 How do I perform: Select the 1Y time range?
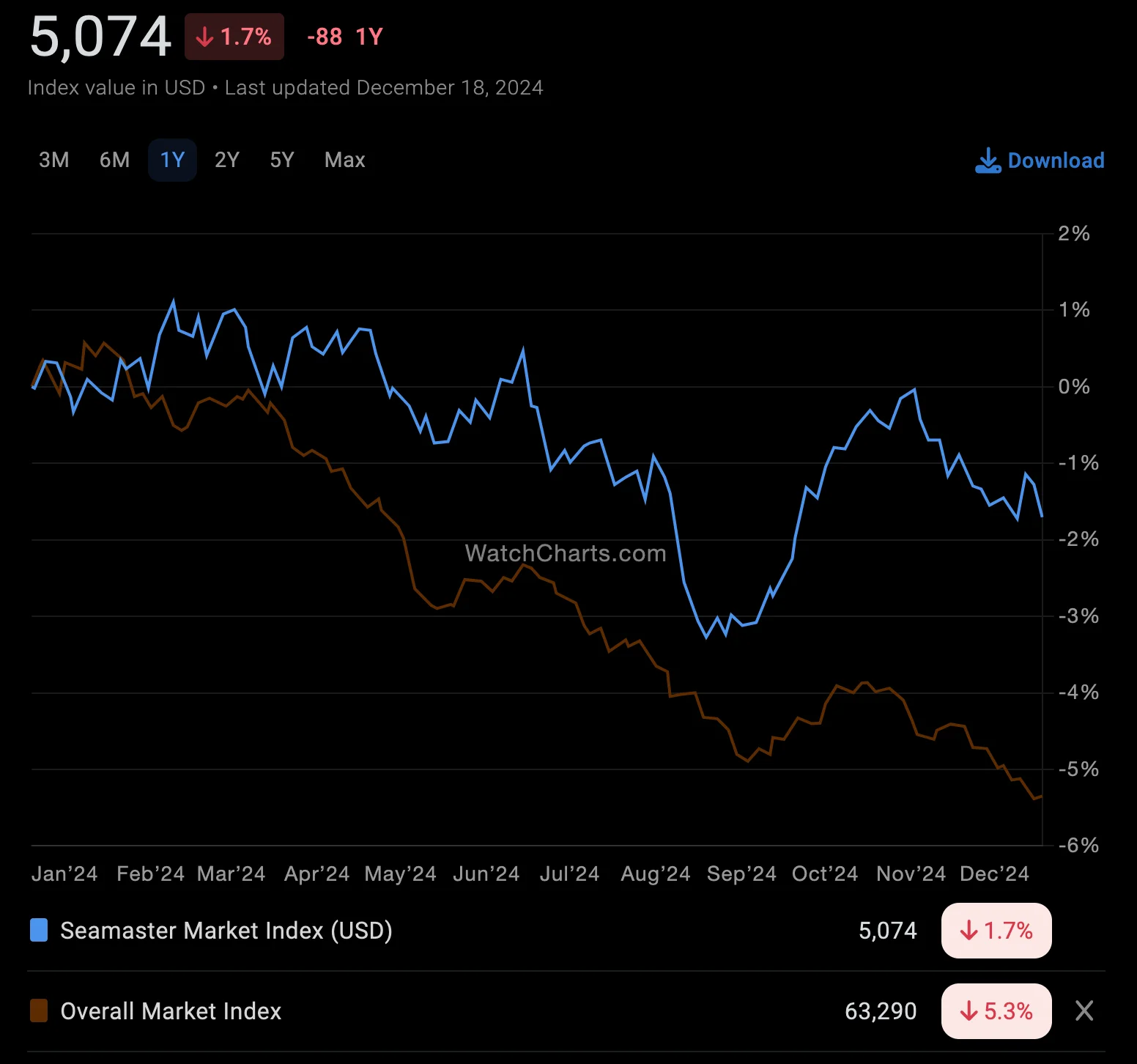pos(172,160)
